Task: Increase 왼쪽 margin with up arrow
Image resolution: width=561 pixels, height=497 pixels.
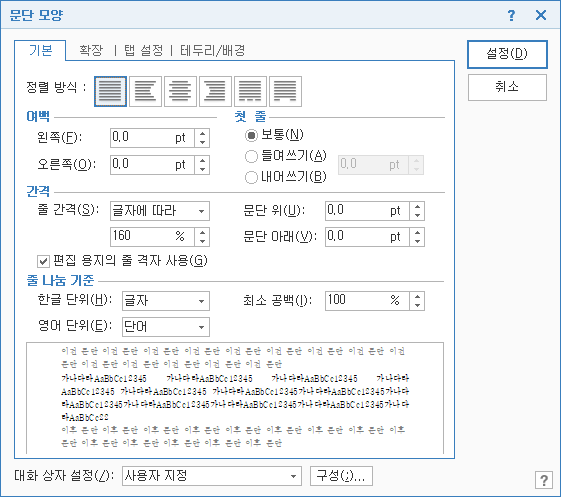Action: tap(202, 134)
